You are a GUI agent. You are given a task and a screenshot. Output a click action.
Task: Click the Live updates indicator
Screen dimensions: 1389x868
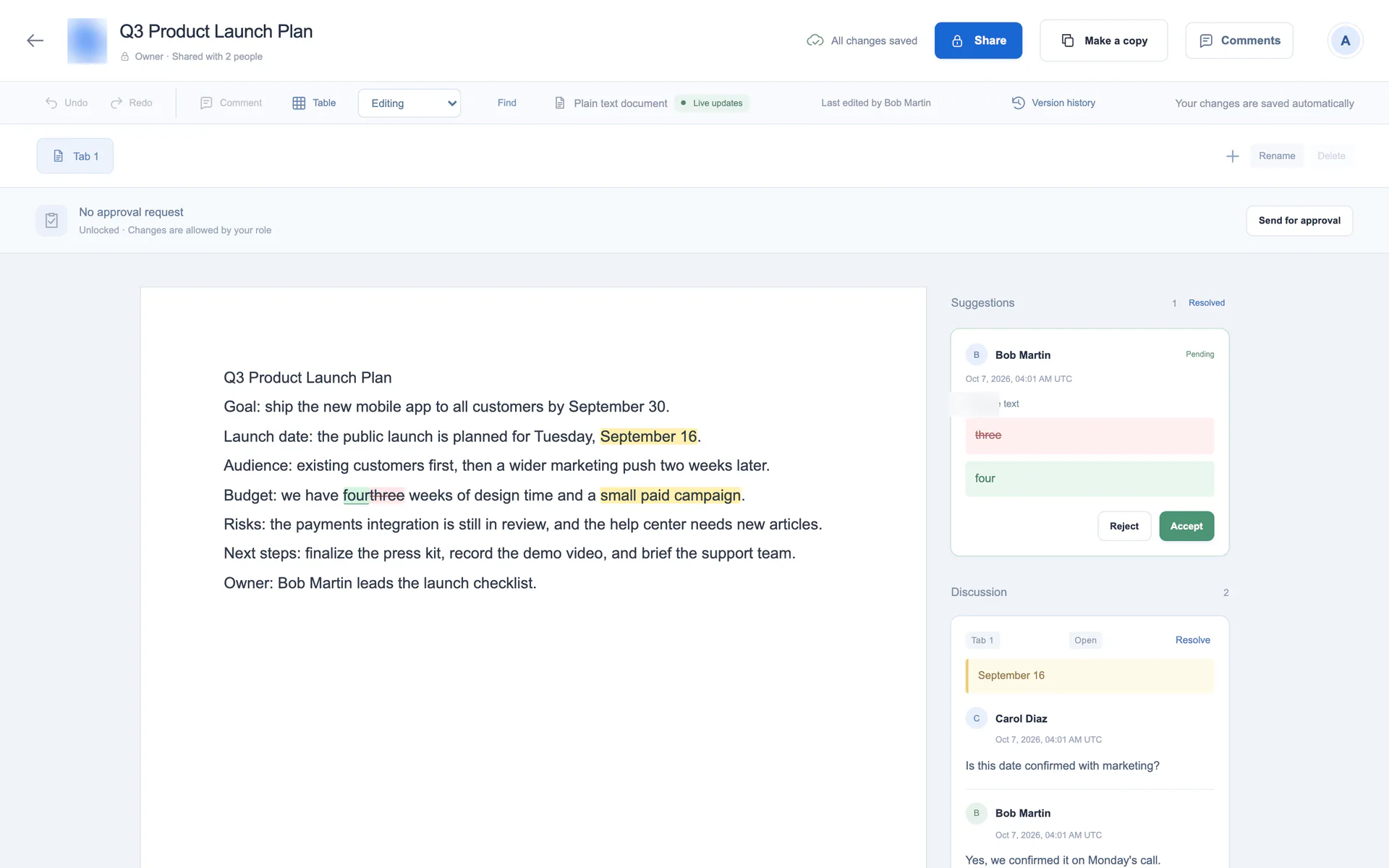712,103
